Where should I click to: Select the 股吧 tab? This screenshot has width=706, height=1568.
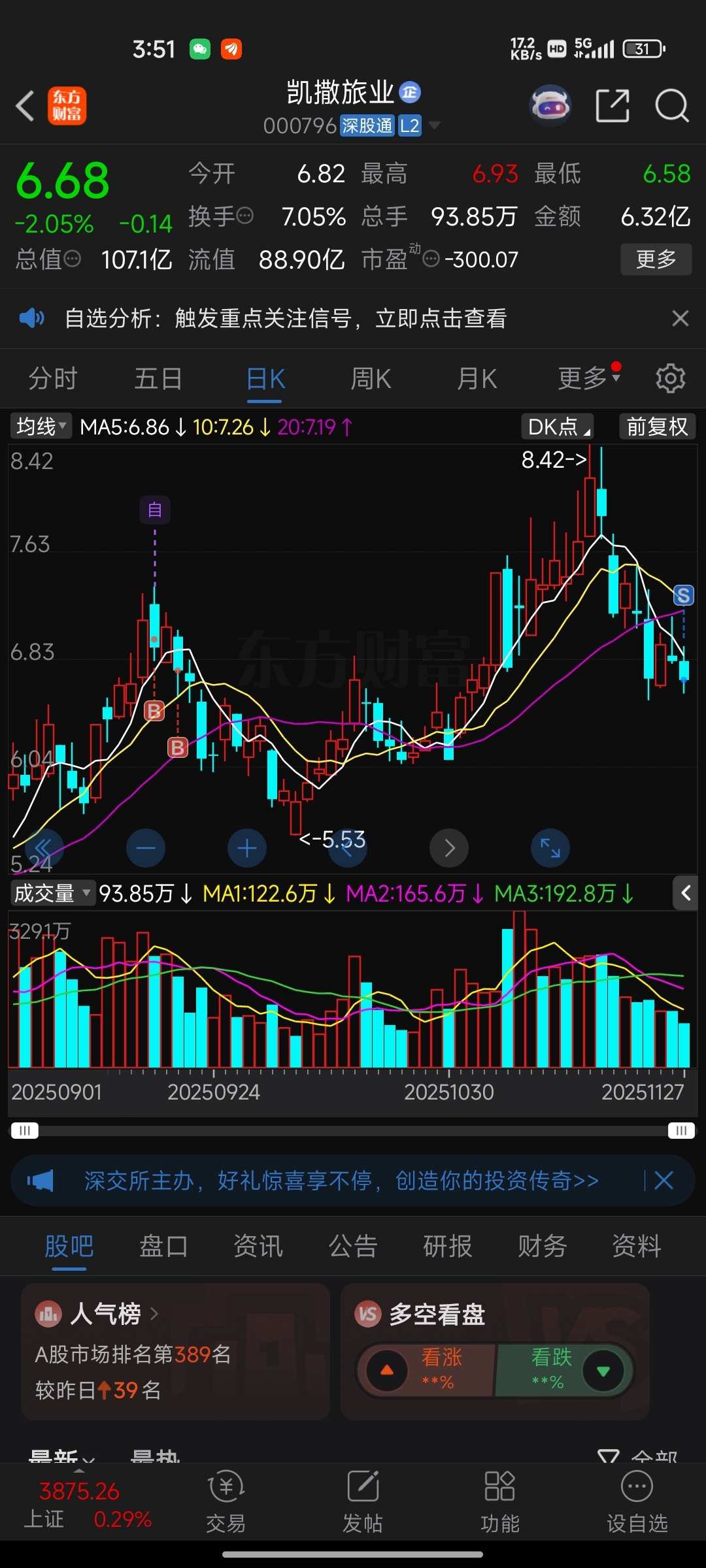coord(69,1246)
